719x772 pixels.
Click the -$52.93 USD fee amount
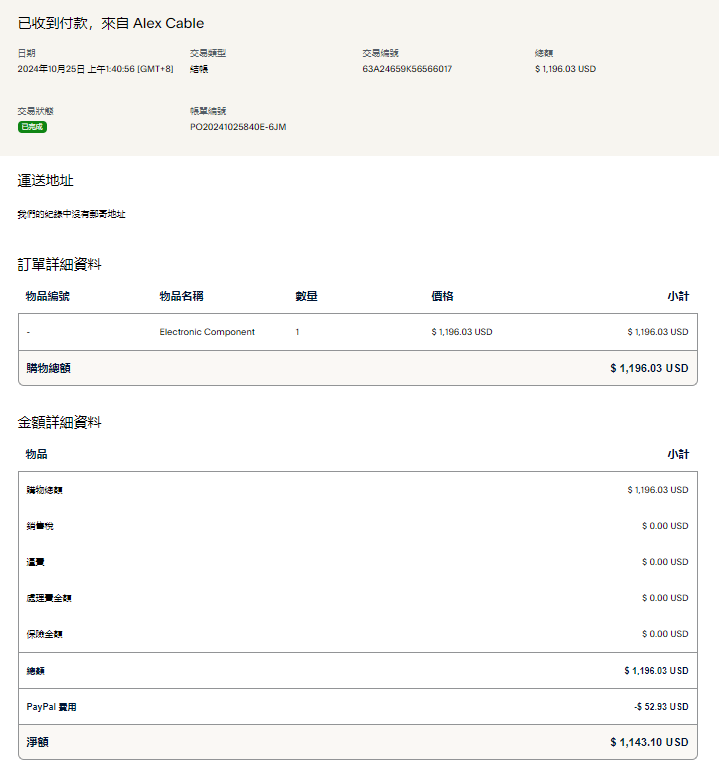point(661,707)
